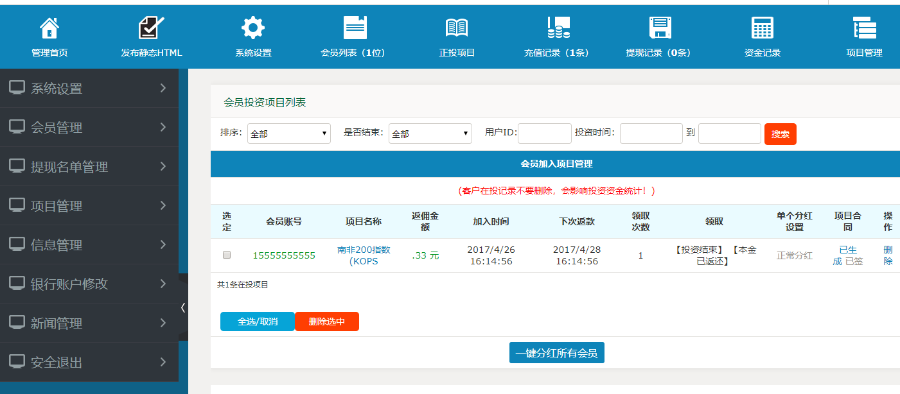Open project link 南非200指数
Image resolution: width=900 pixels, height=394 pixels.
[x=364, y=256]
